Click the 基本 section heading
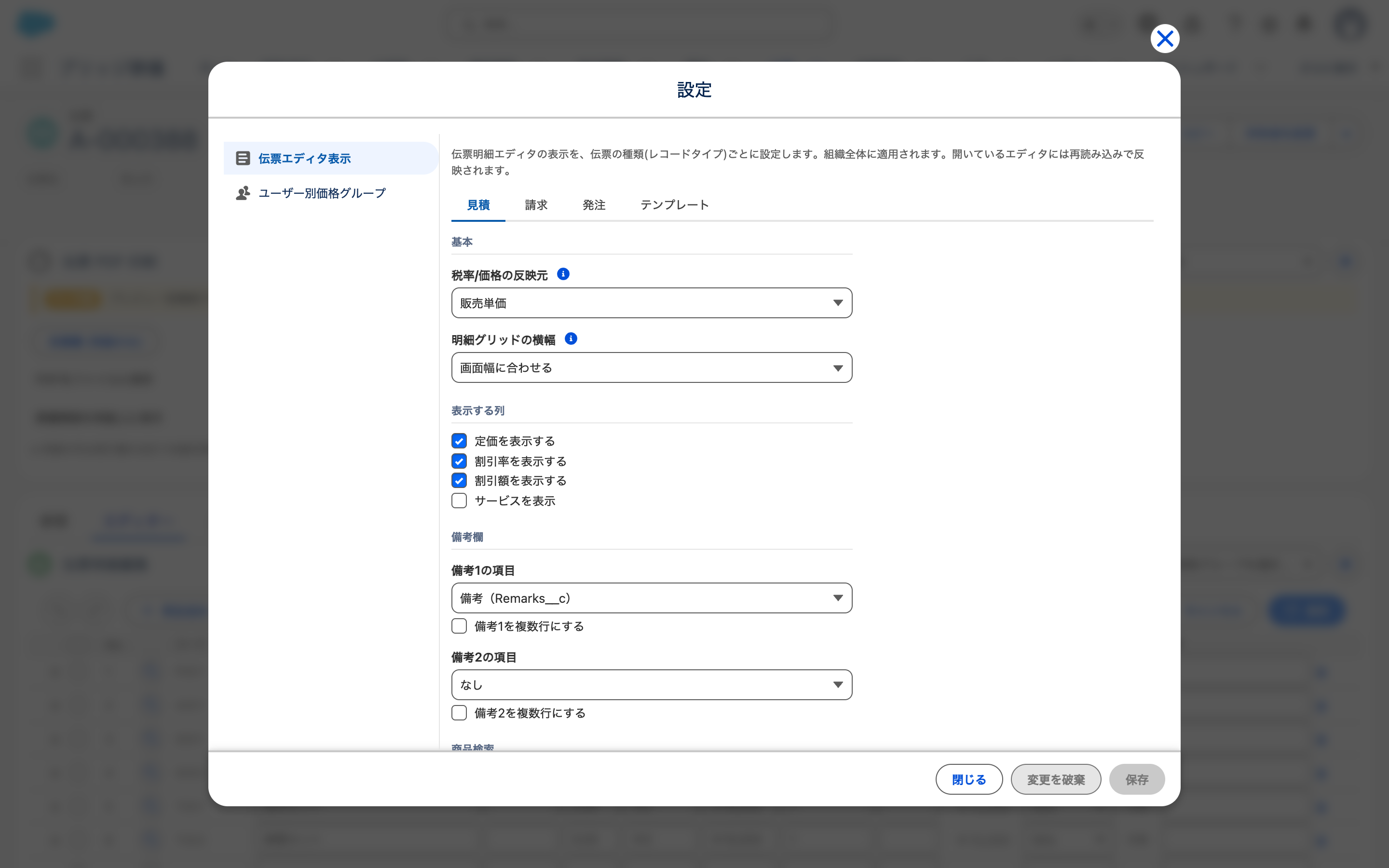The image size is (1389, 868). pyautogui.click(x=462, y=242)
